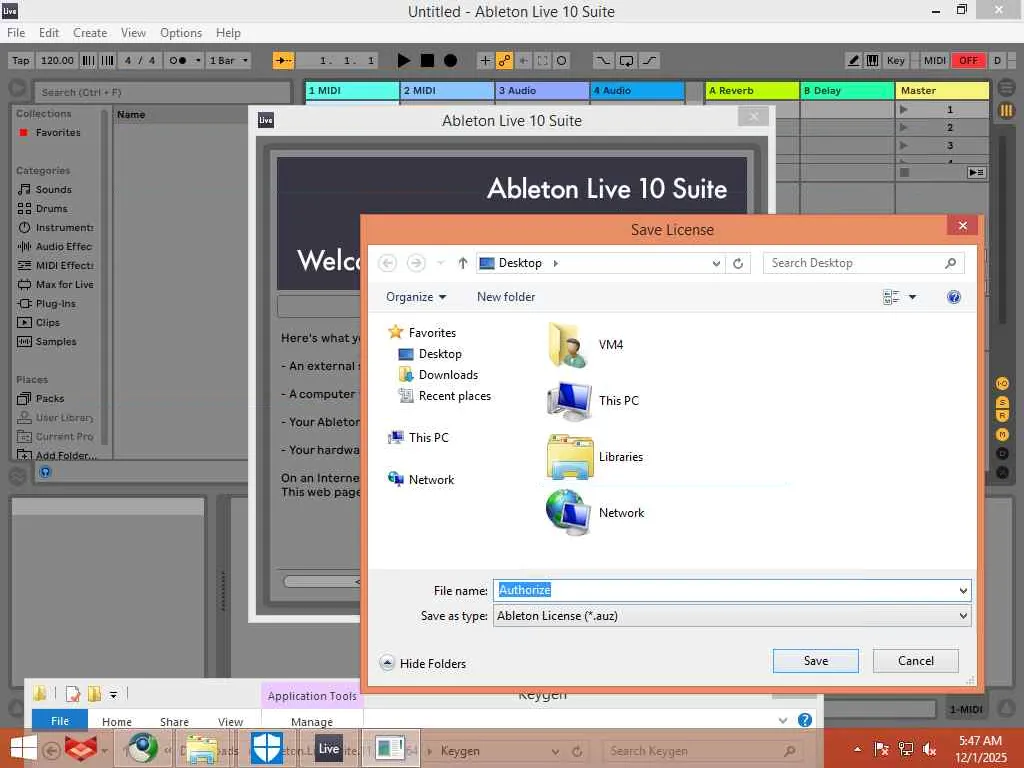The height and width of the screenshot is (768, 1024).
Task: Click the Session Record circle button
Action: tap(562, 61)
